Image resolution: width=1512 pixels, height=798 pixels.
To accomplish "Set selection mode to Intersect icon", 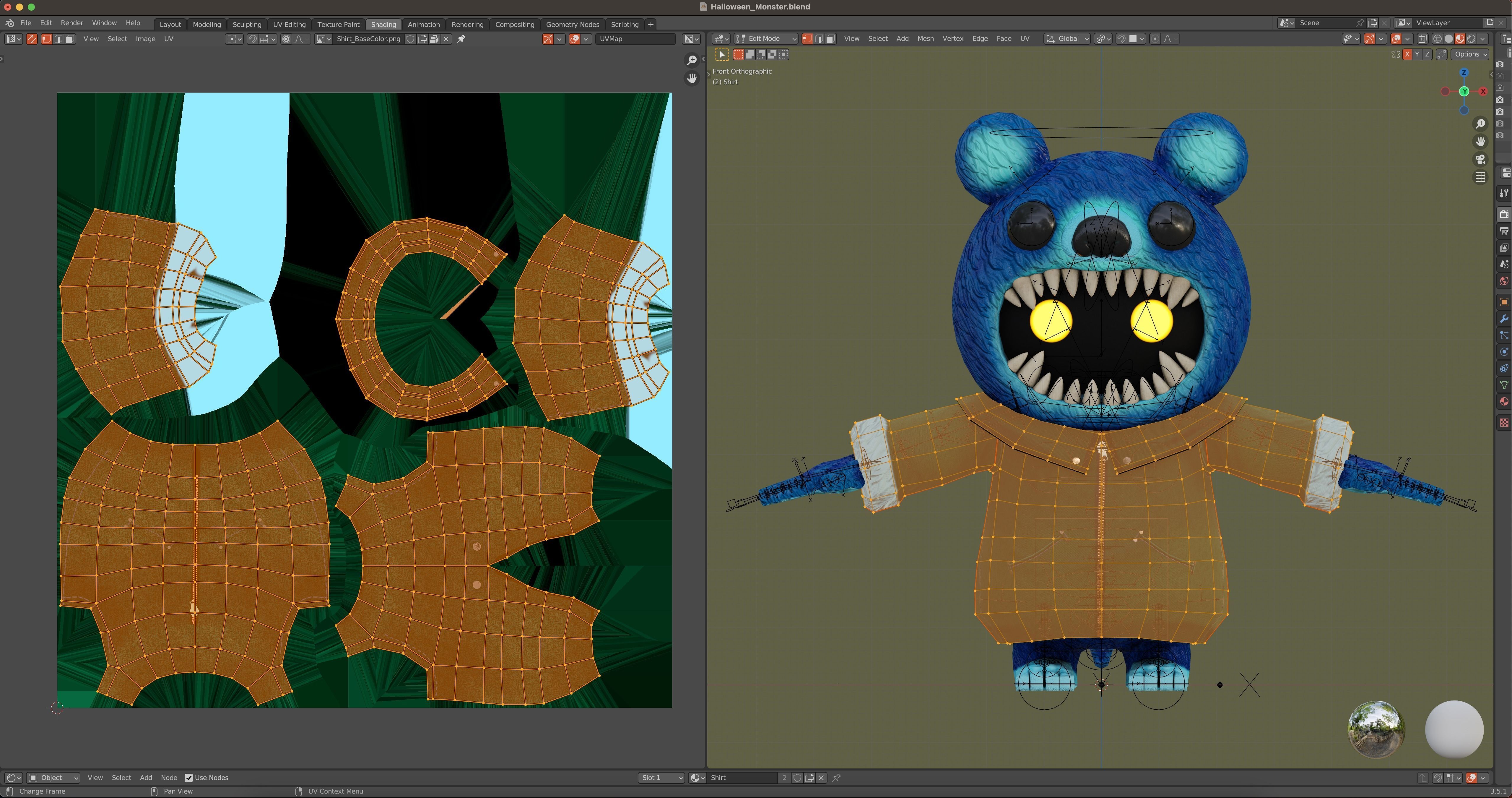I will click(783, 55).
